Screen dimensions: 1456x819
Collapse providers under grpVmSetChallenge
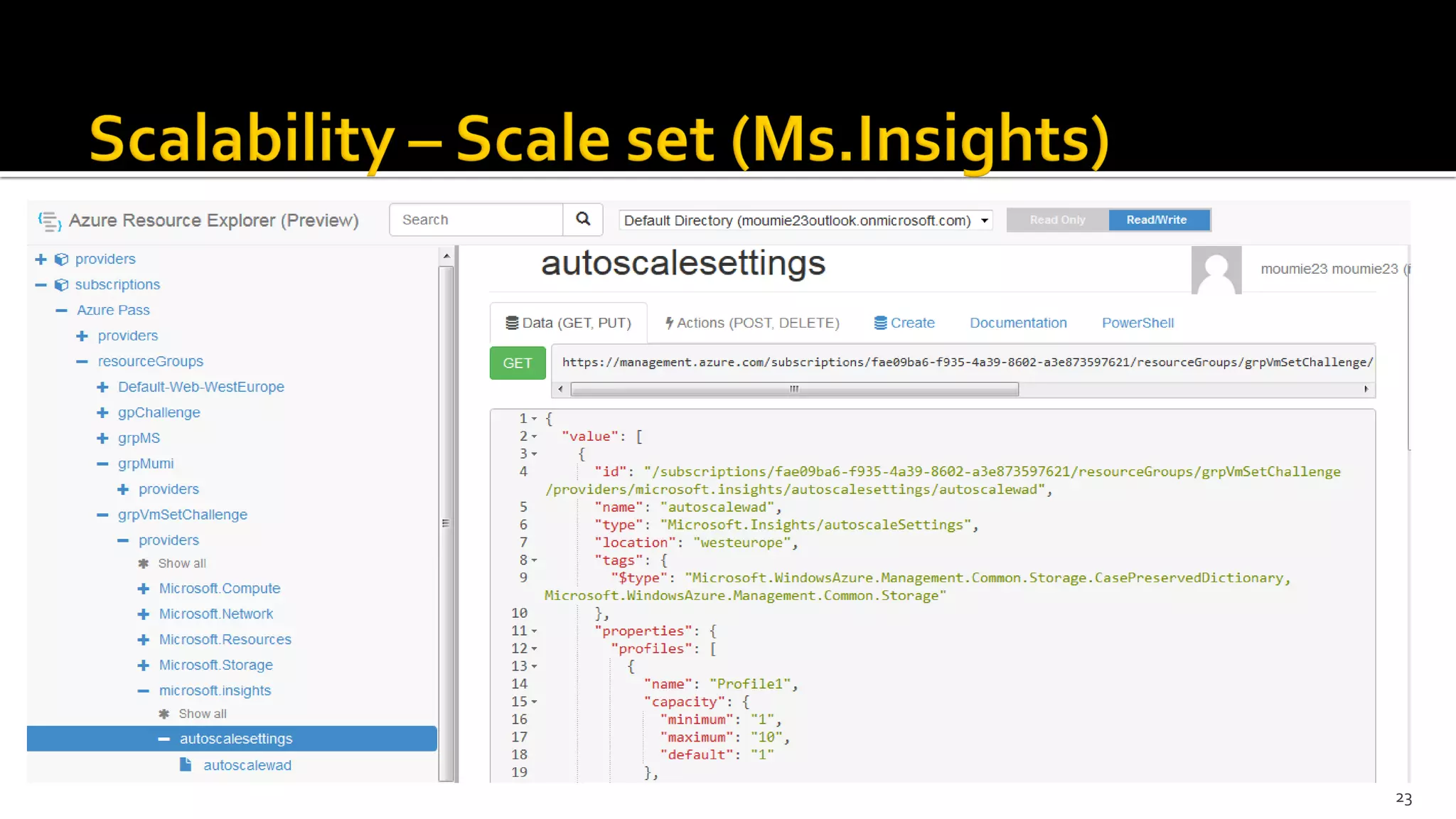[x=124, y=541]
